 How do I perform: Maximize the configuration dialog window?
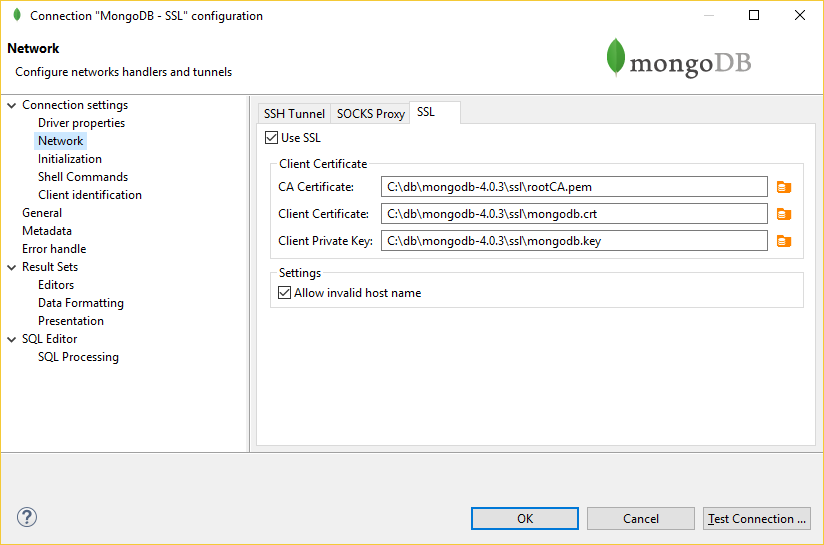(754, 15)
